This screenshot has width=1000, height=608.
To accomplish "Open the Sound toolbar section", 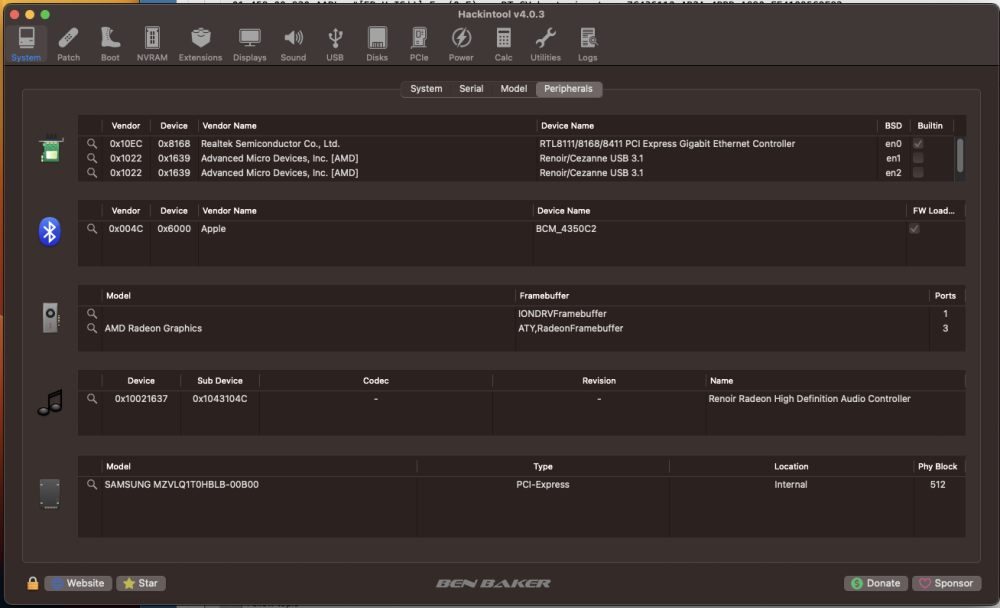I will (293, 44).
